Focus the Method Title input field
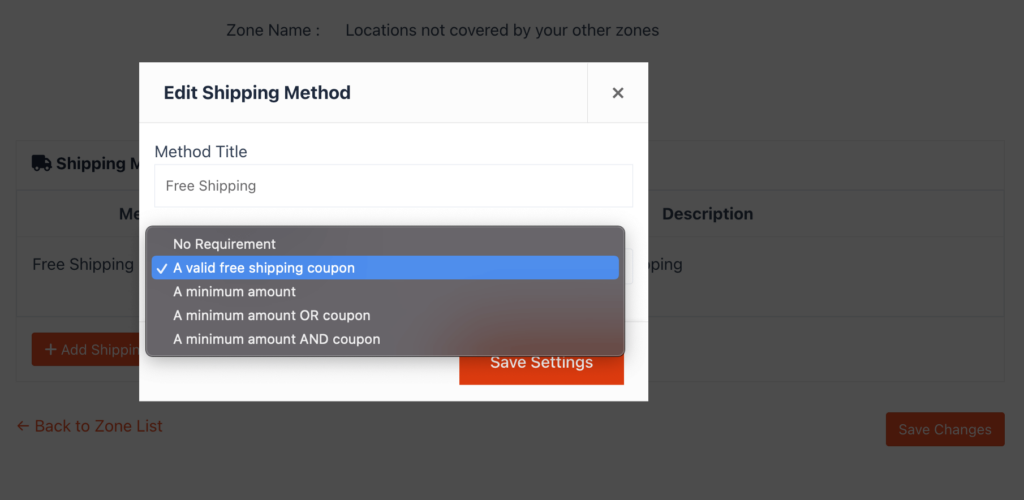 (393, 186)
